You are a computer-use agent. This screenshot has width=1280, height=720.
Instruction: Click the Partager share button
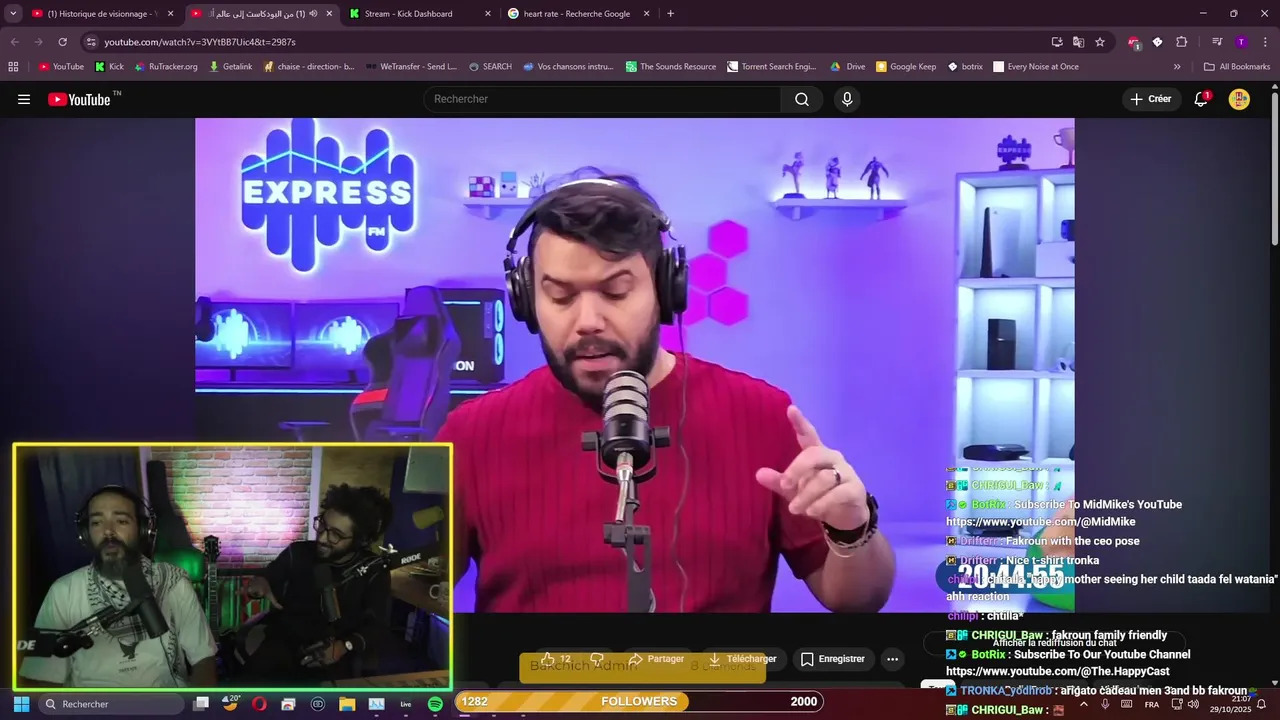(656, 659)
